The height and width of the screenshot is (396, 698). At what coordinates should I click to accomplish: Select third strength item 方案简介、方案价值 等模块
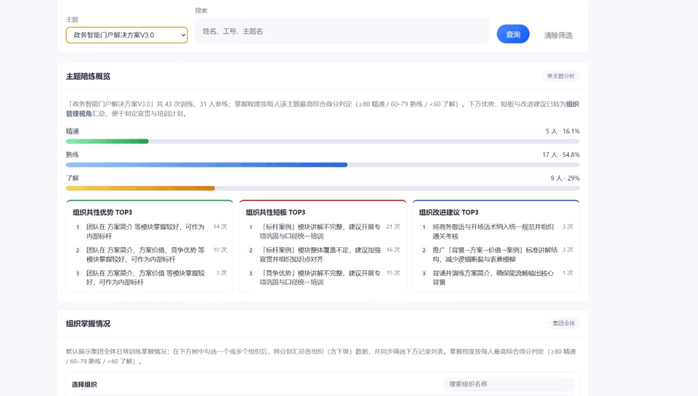150,278
